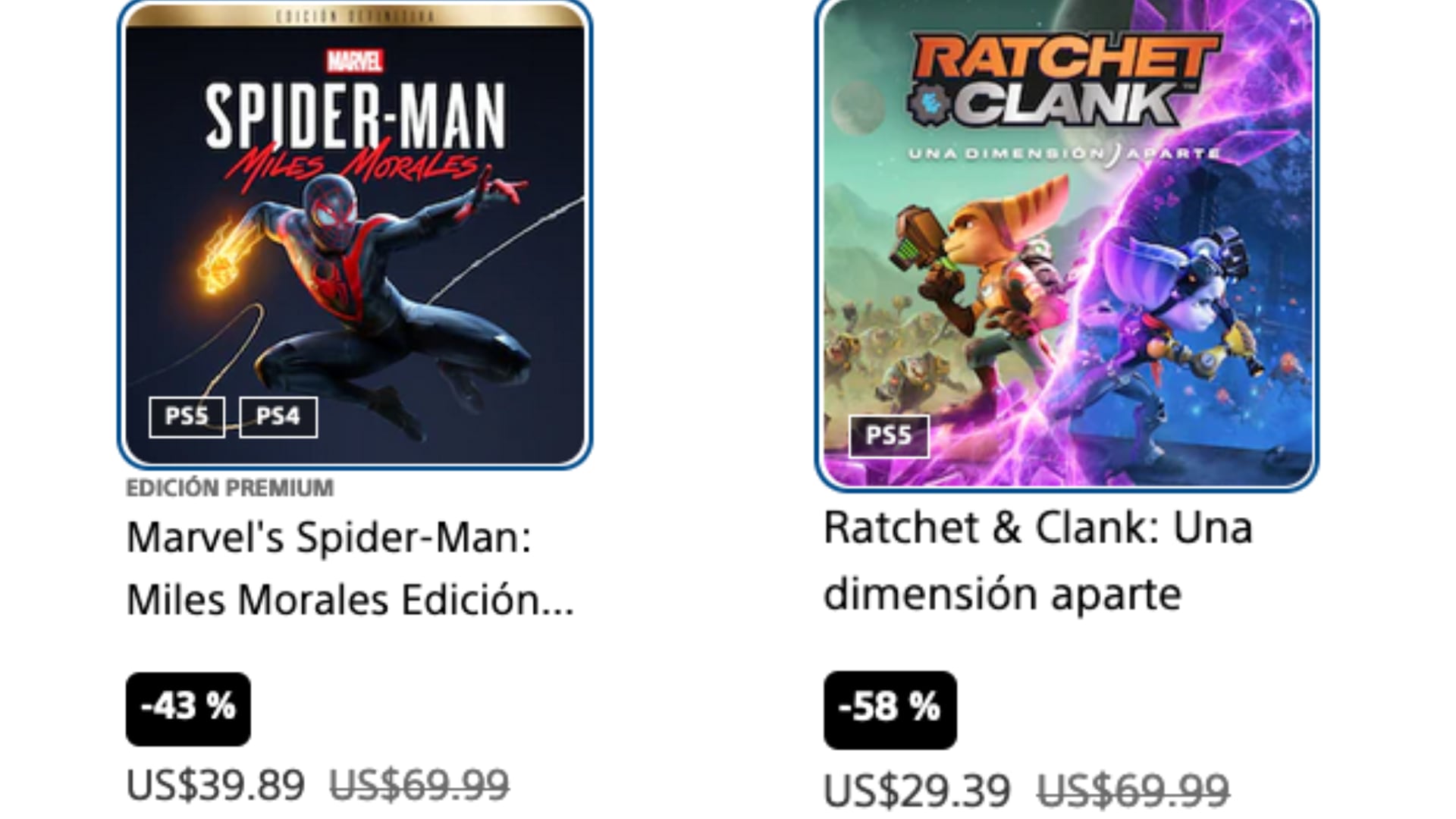The height and width of the screenshot is (819, 1456).
Task: Click Ratchet & Clank's crossed-out US$69.99 price
Action: [x=1133, y=791]
